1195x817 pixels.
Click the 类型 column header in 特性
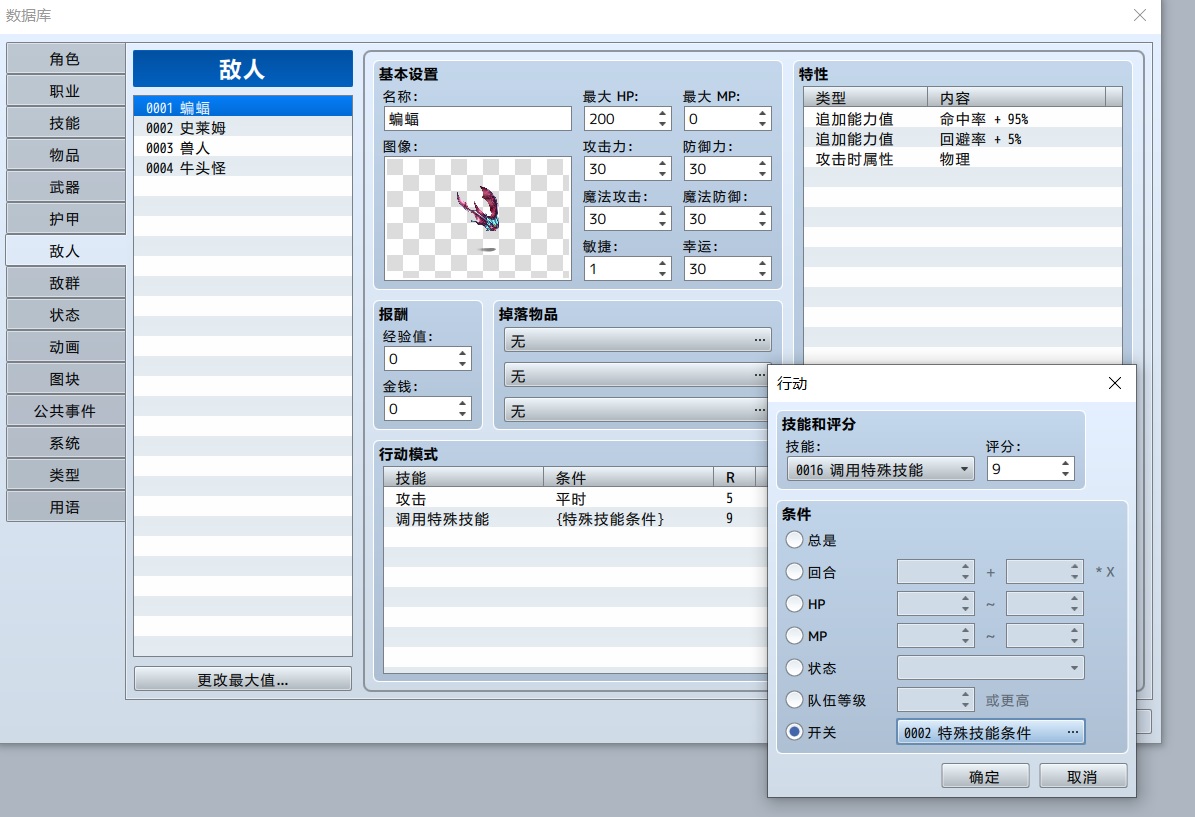point(866,98)
